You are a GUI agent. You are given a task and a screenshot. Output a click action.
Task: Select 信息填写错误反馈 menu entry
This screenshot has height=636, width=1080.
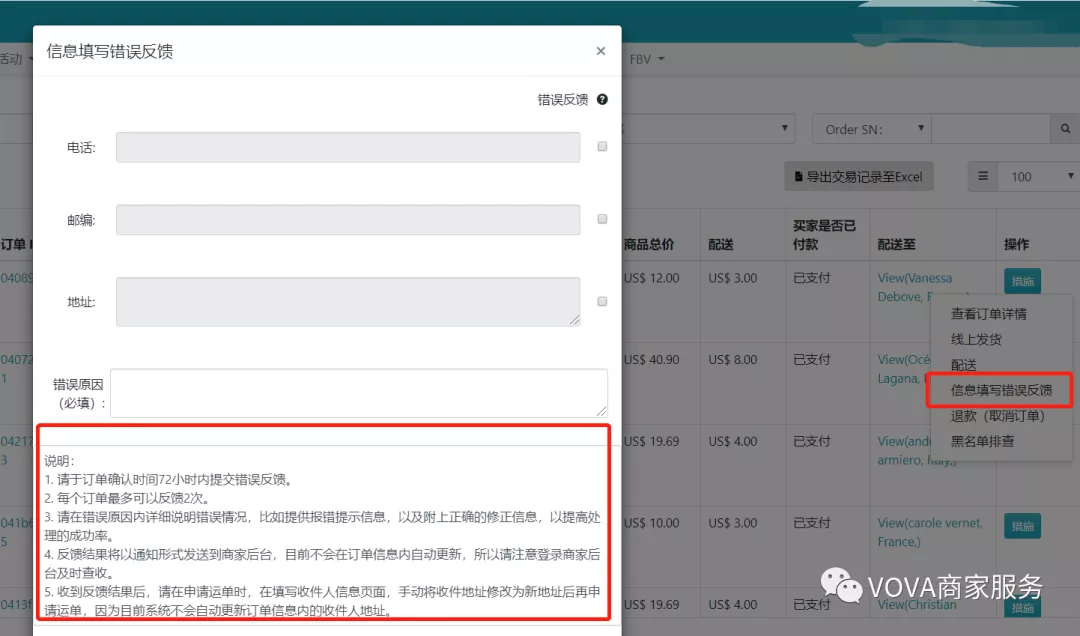1001,390
